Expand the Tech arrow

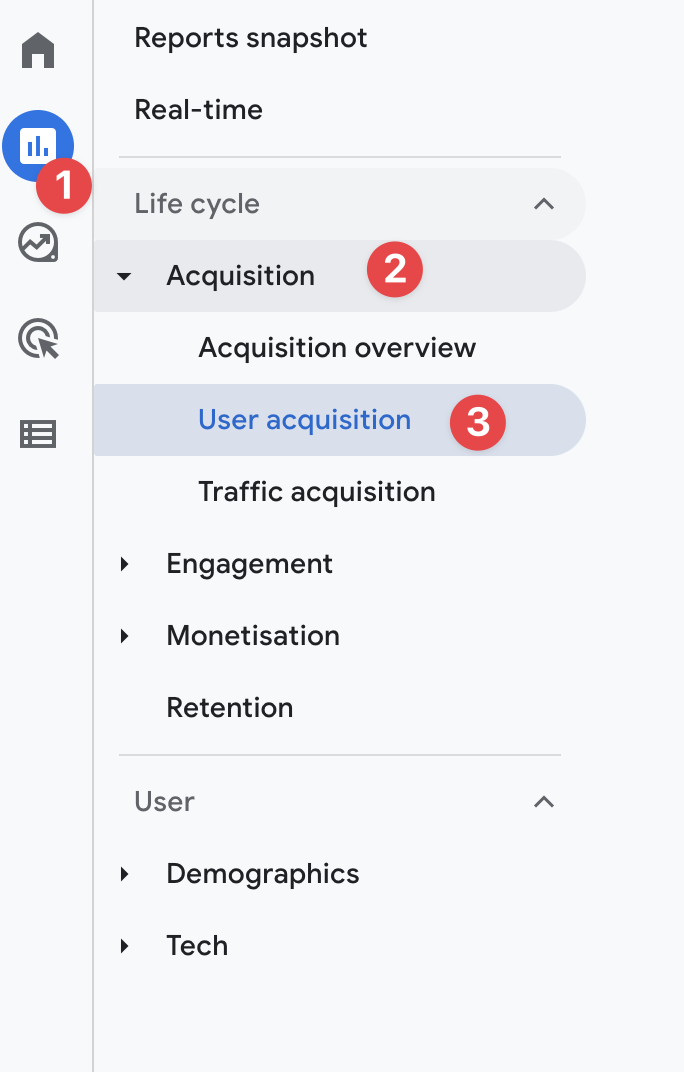point(124,946)
